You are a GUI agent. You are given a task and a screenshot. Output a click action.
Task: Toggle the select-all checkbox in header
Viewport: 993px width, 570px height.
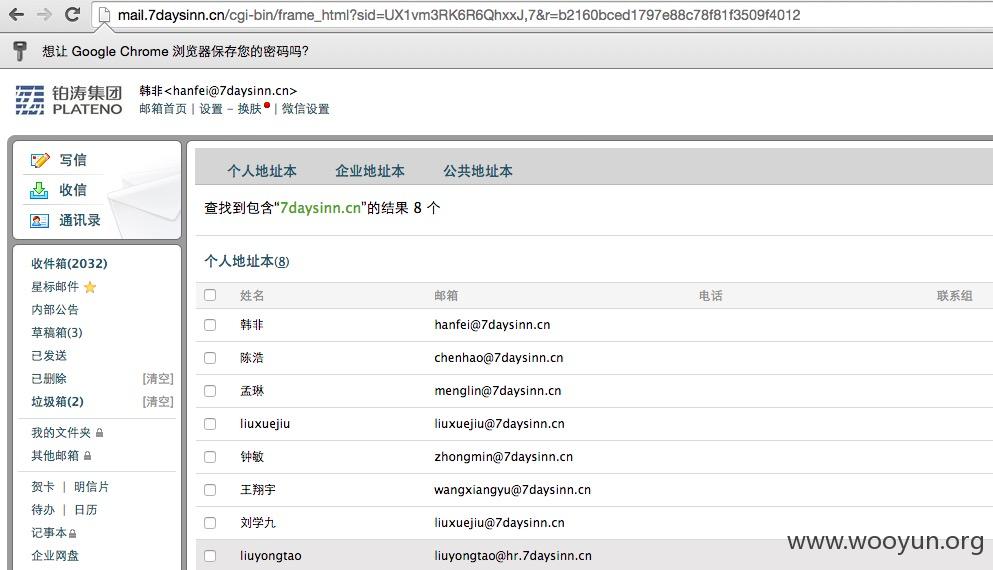(x=210, y=295)
